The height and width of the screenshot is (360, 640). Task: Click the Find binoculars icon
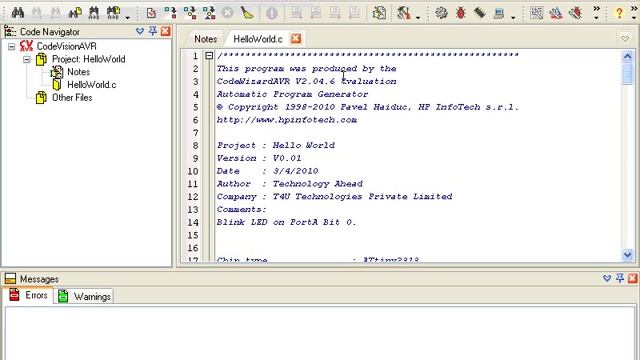click(17, 13)
